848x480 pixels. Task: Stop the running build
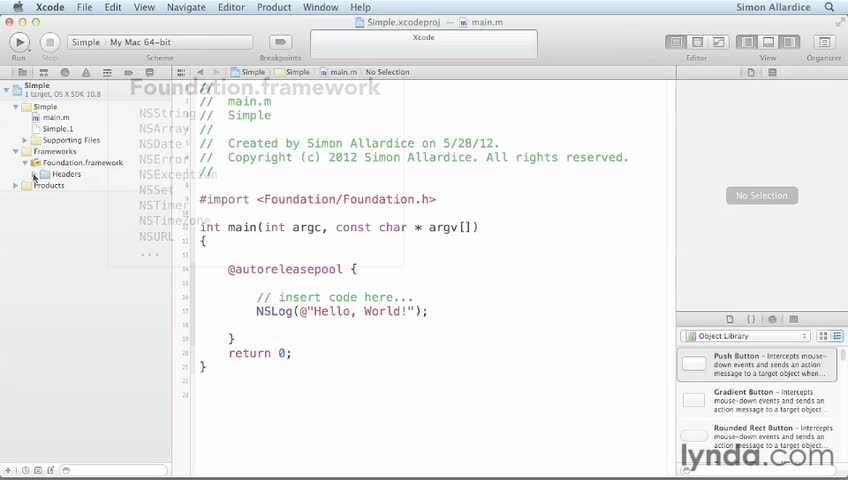pos(50,42)
